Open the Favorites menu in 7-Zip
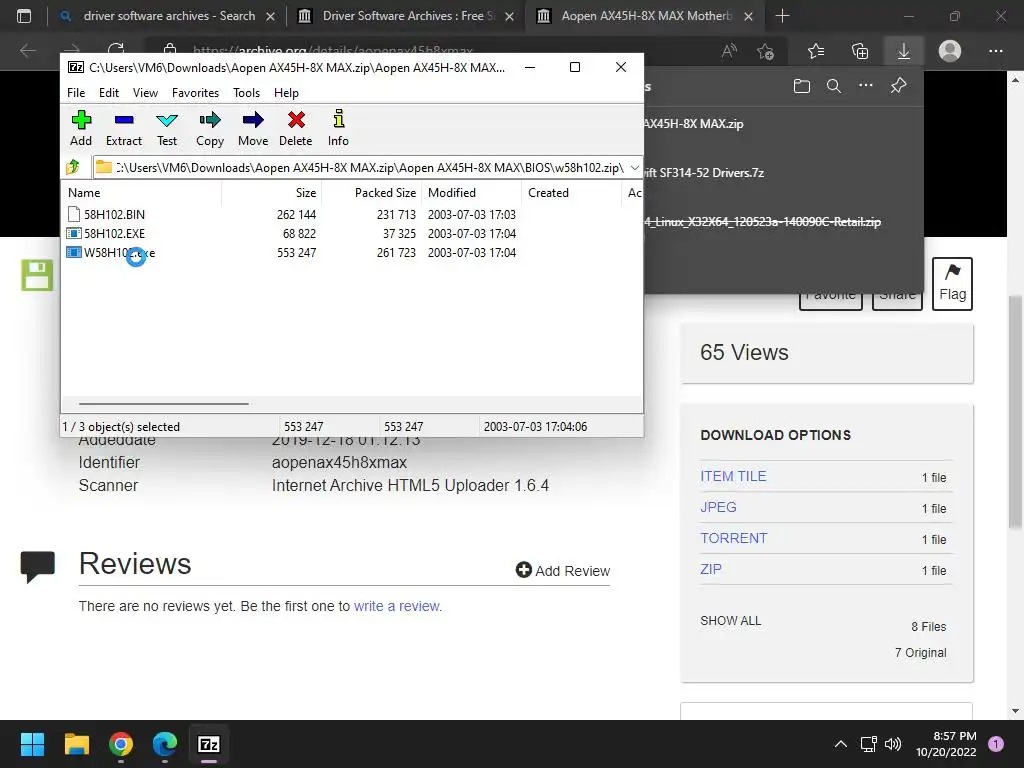This screenshot has width=1024, height=768. pos(195,93)
